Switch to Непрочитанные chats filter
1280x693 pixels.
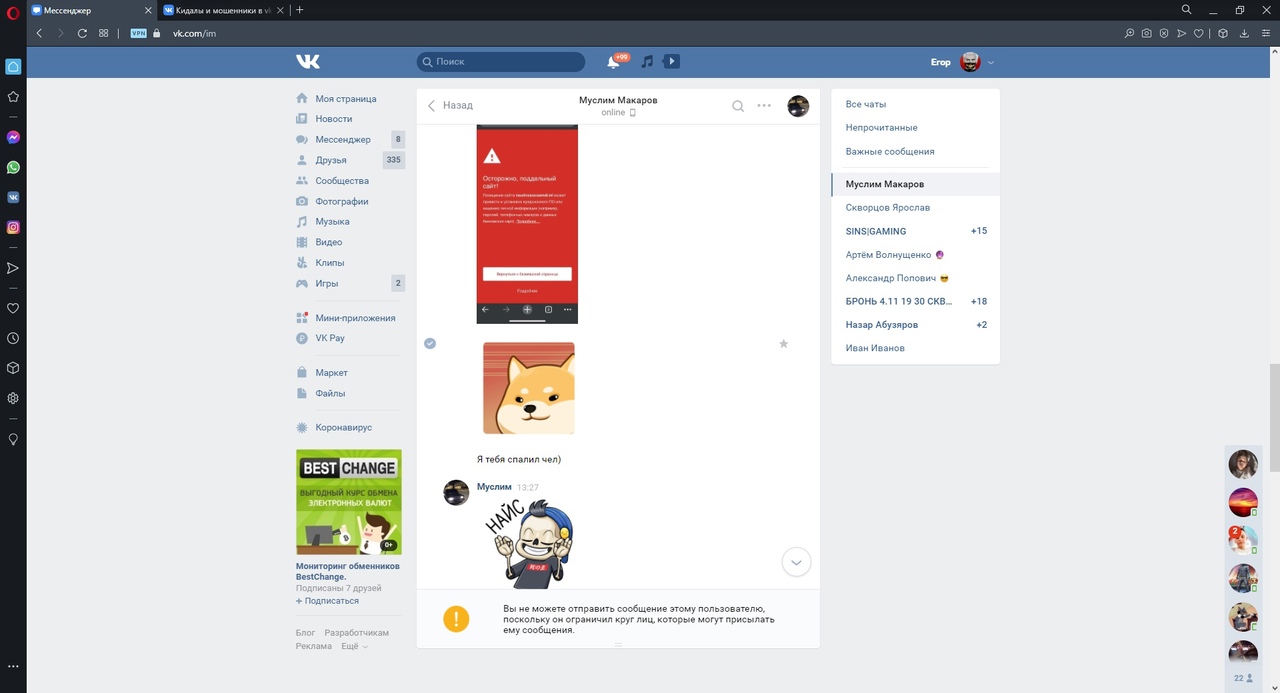881,128
